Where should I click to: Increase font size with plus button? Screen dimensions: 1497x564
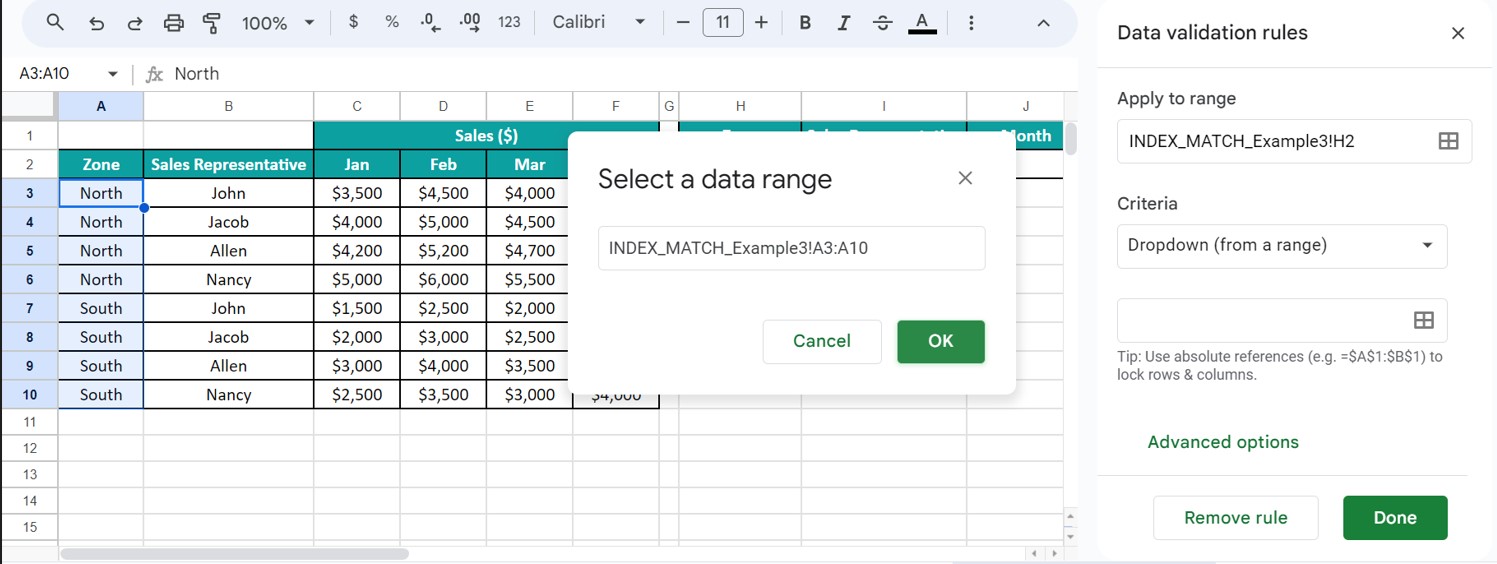pos(761,22)
